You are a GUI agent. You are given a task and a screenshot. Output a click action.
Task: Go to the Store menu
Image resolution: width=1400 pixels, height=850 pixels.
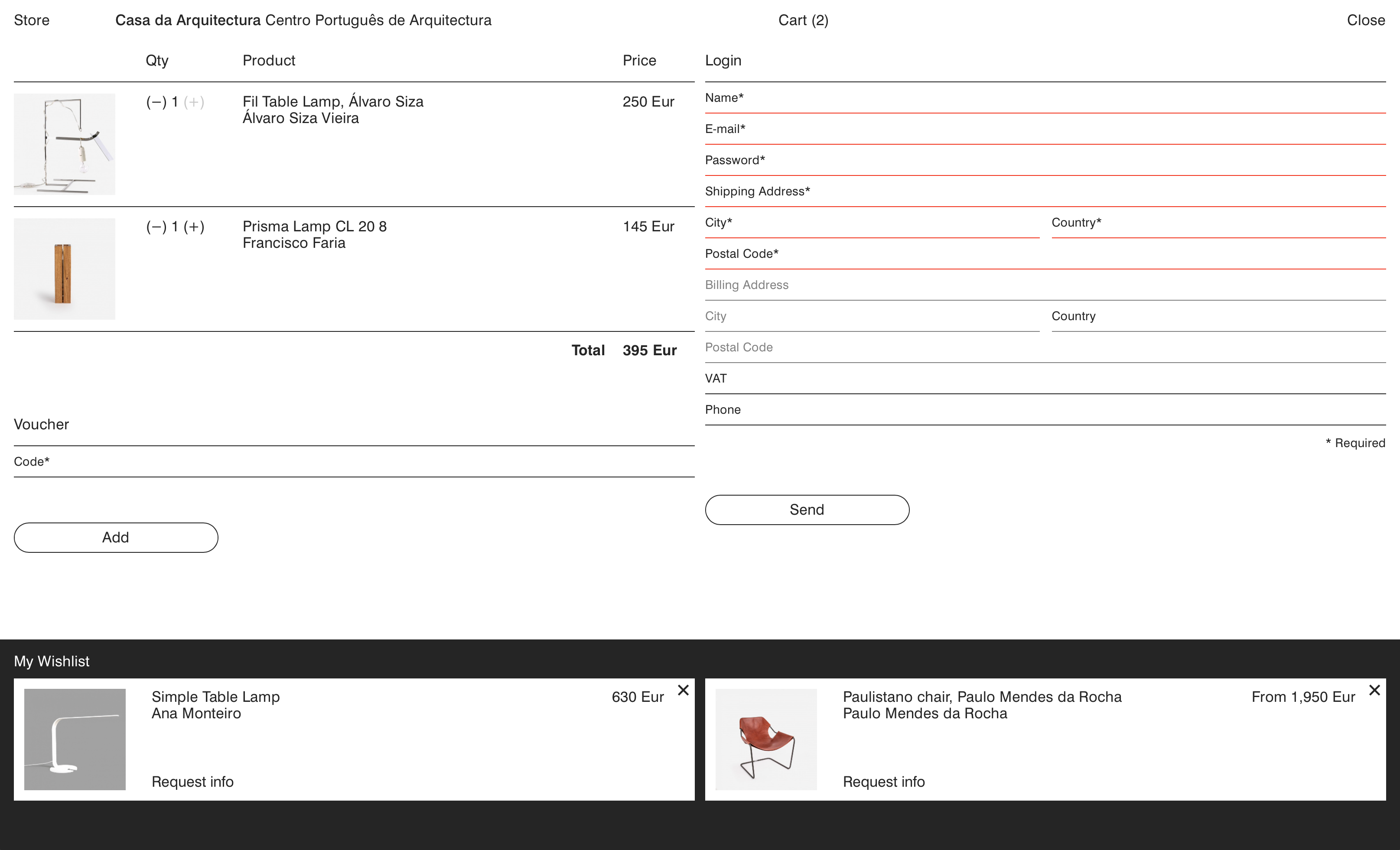pyautogui.click(x=32, y=20)
